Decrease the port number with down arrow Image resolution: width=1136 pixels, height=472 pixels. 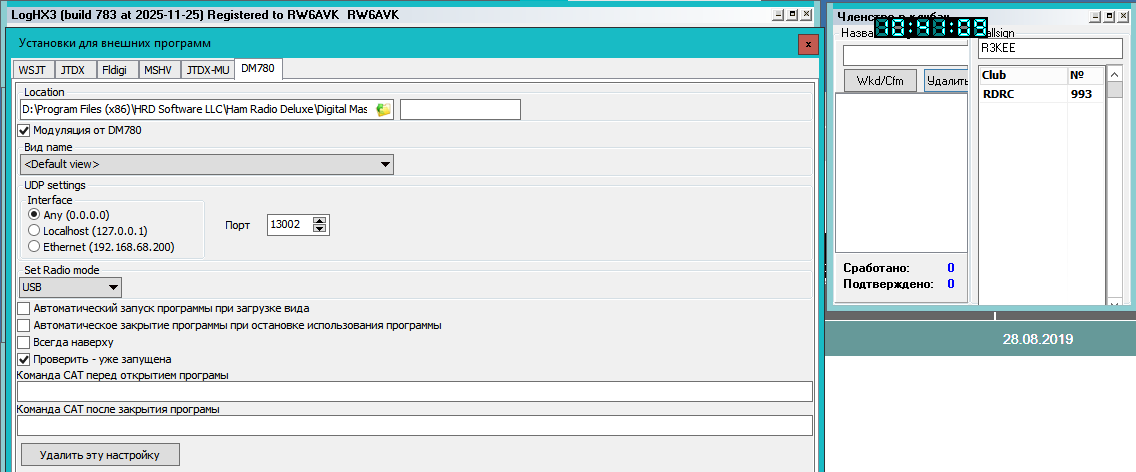[320, 230]
